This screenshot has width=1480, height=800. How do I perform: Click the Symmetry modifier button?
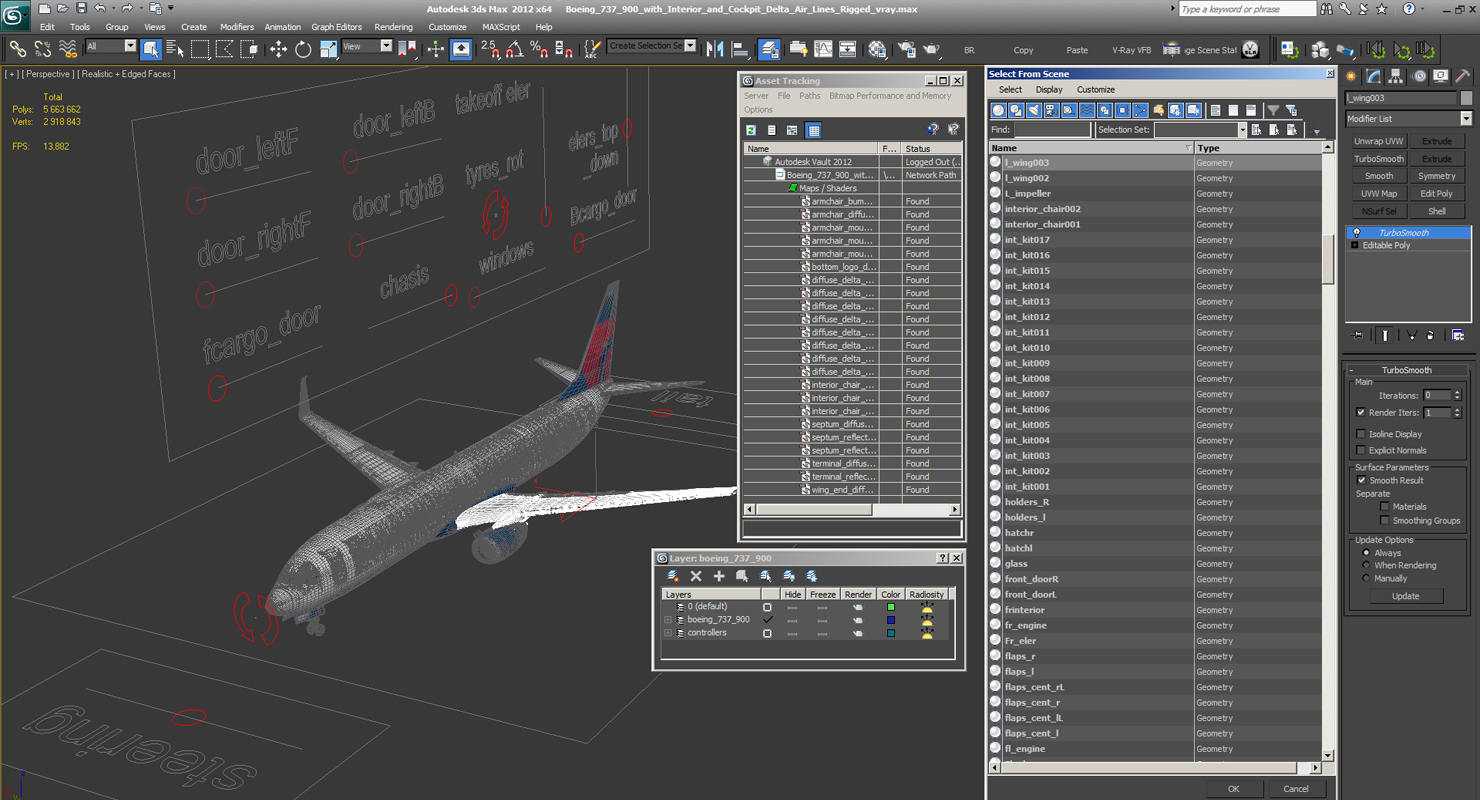[x=1437, y=176]
